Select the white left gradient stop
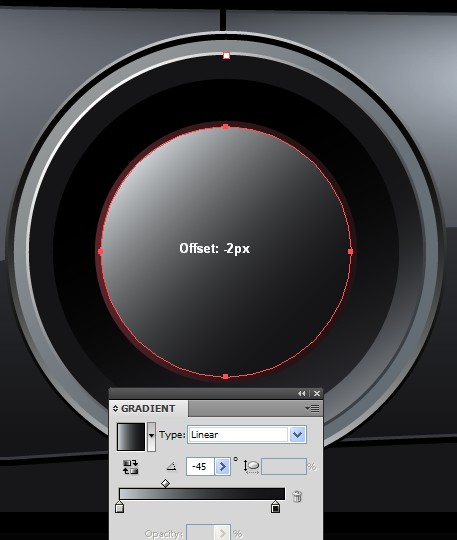 tap(120, 507)
